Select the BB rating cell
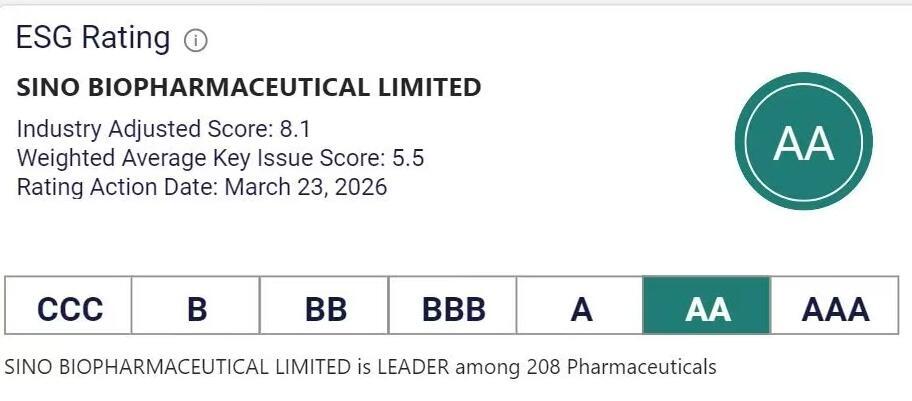 [x=325, y=307]
